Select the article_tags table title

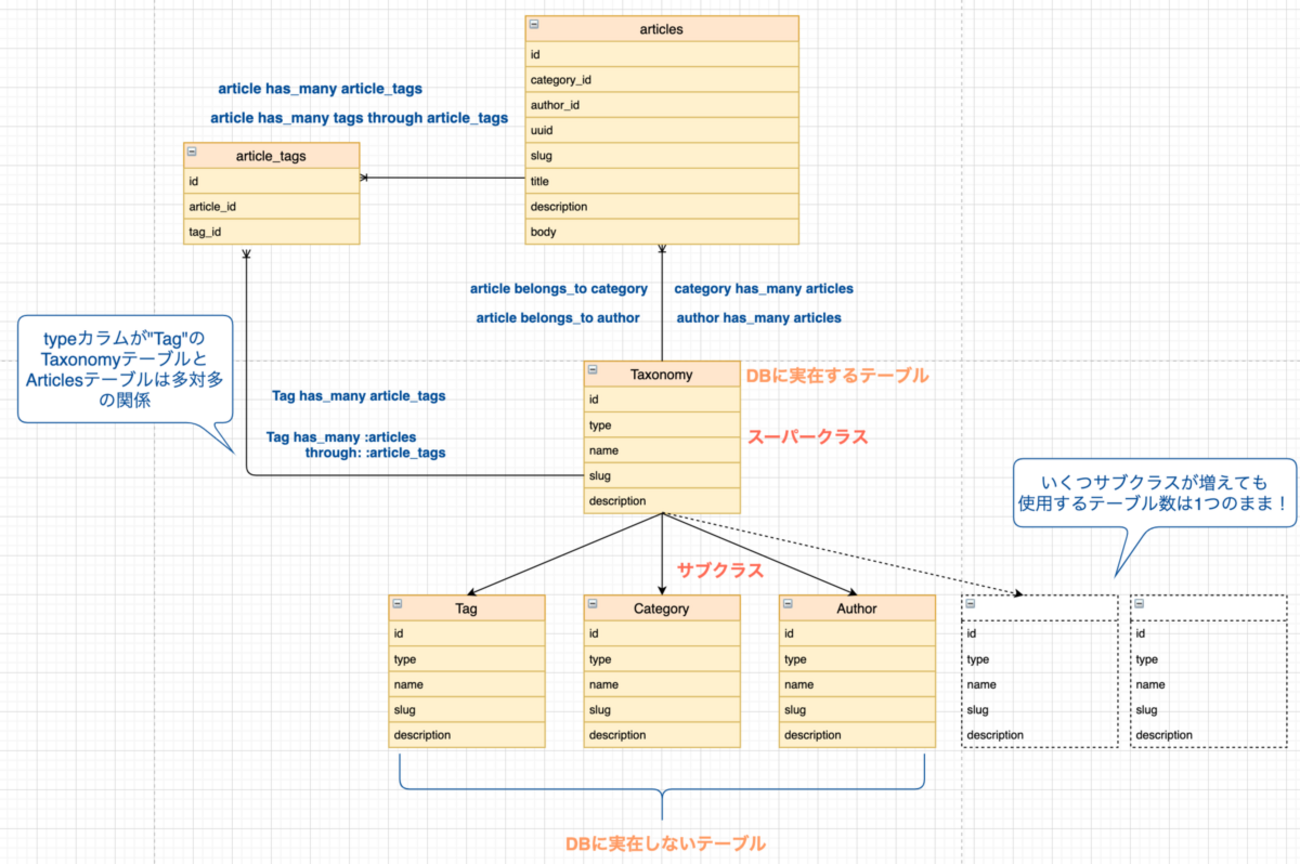[271, 156]
